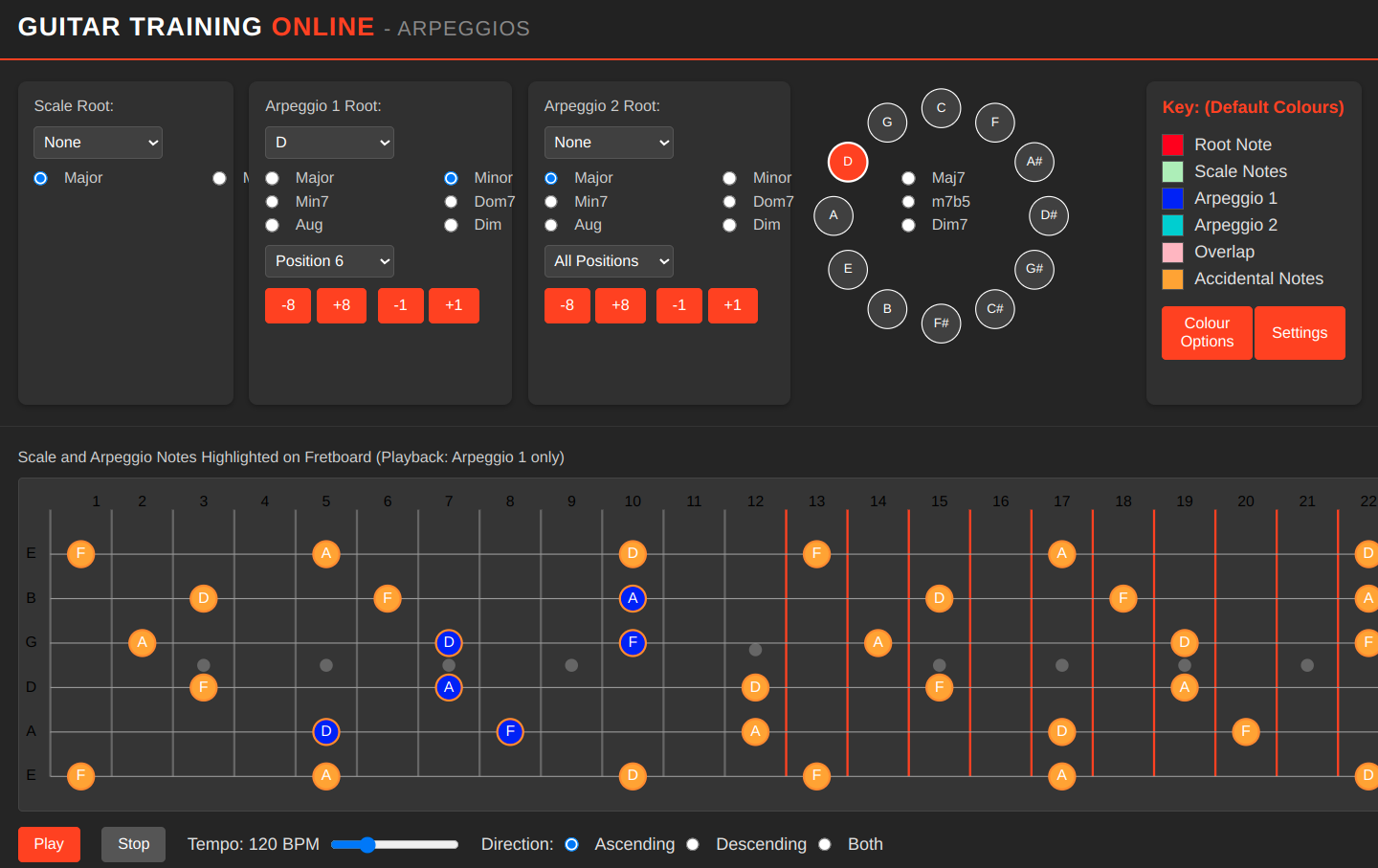The image size is (1378, 868).
Task: Click the F# note at the bottom of the circle
Action: coord(941,323)
